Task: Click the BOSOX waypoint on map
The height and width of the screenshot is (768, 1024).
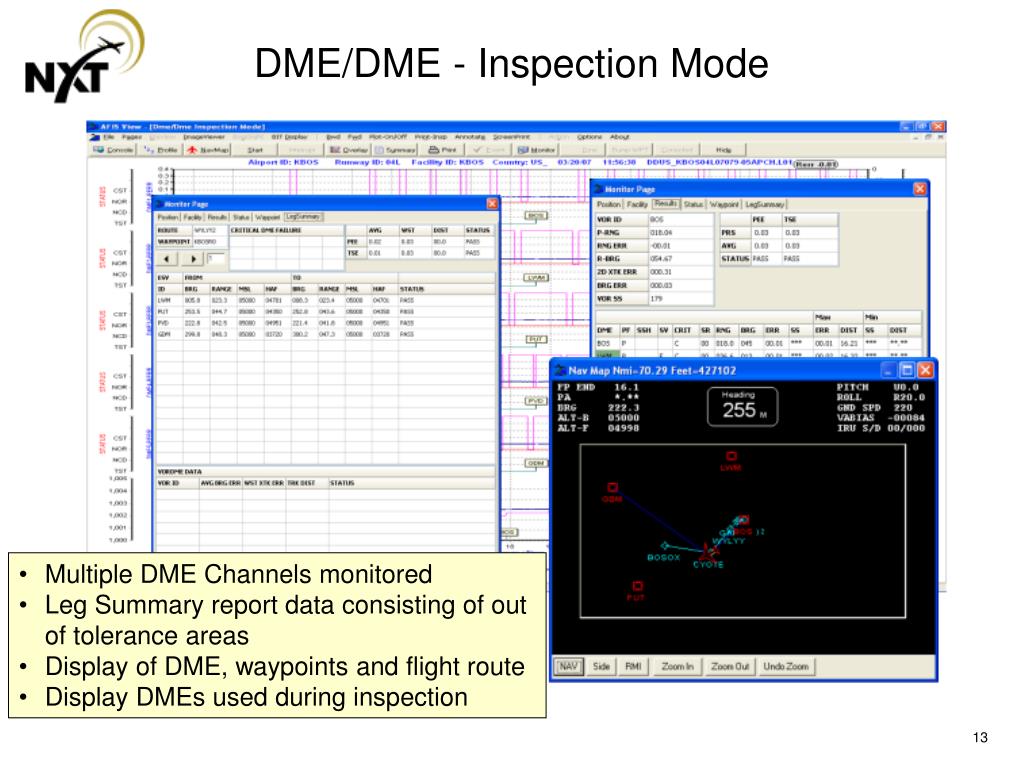Action: 664,546
